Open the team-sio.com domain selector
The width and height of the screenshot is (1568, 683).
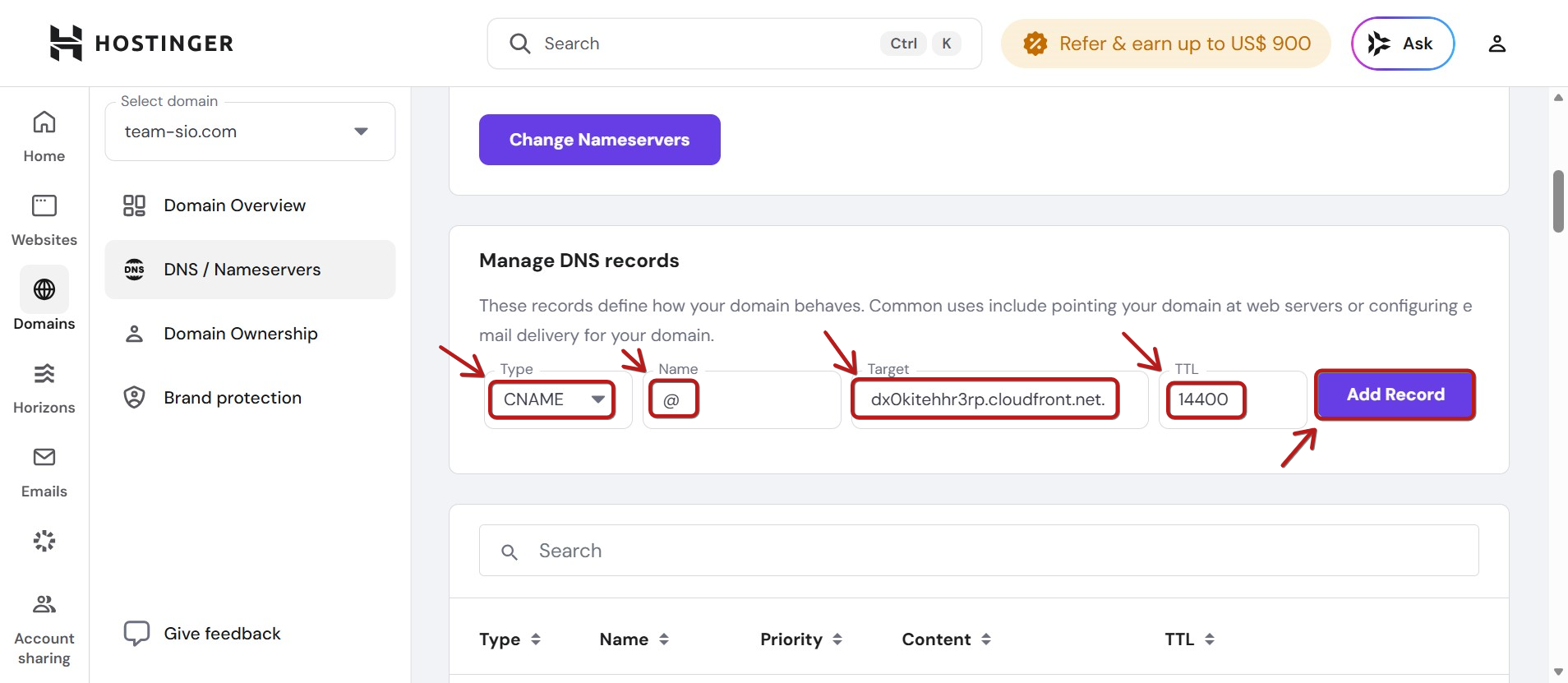250,132
